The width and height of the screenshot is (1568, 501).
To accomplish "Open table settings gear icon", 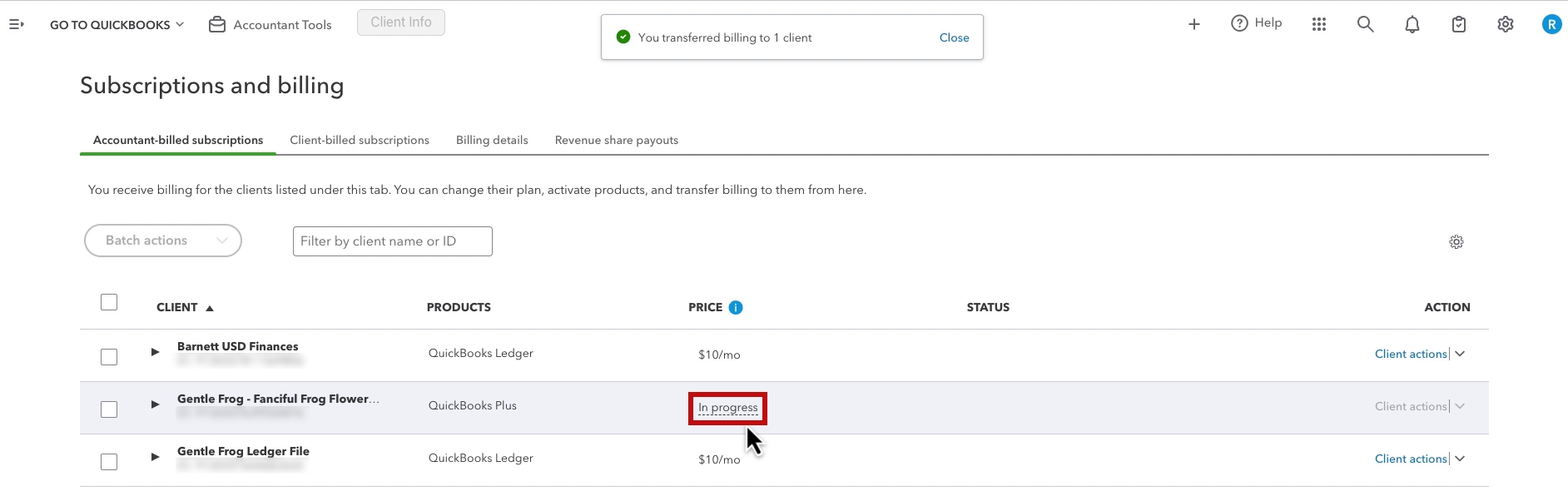I will coord(1456,241).
